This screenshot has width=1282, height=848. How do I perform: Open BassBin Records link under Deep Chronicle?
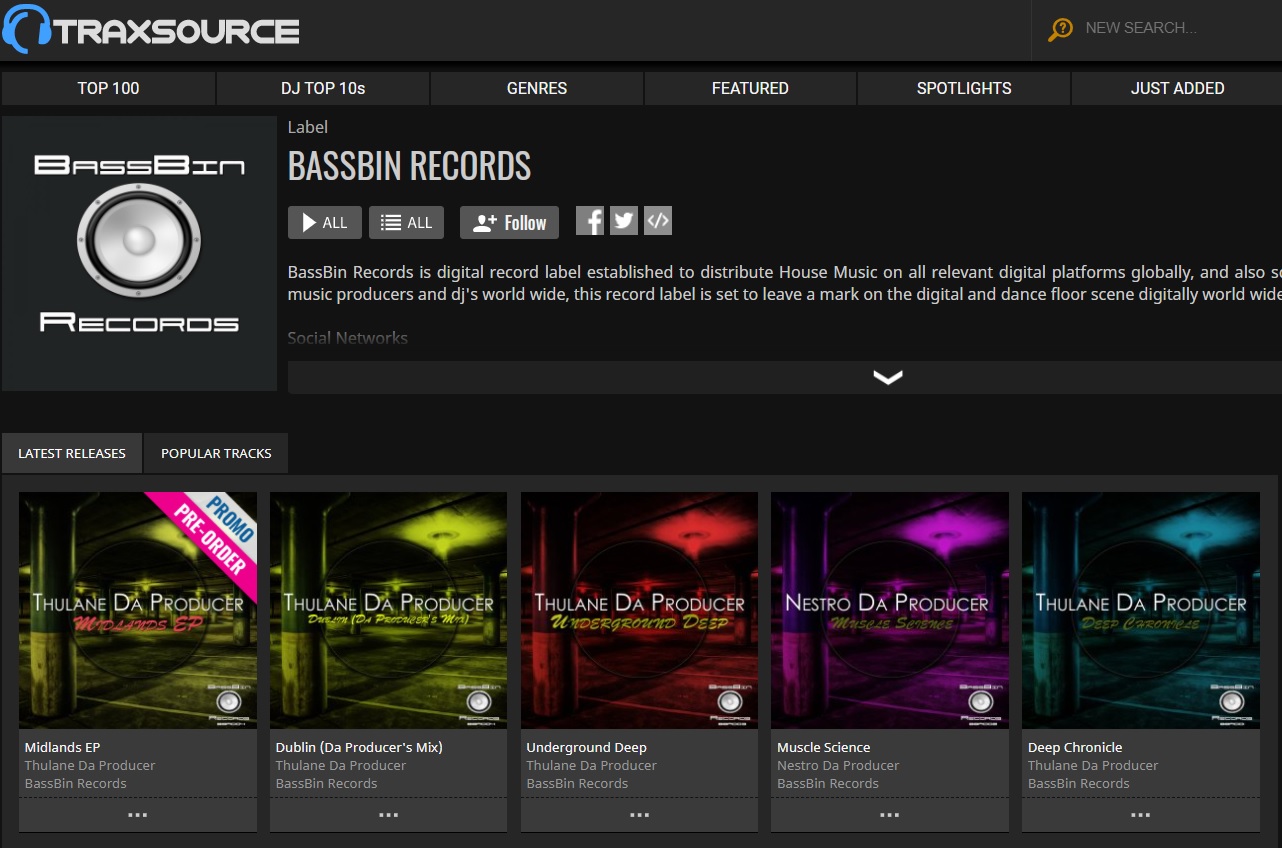pyautogui.click(x=1079, y=783)
